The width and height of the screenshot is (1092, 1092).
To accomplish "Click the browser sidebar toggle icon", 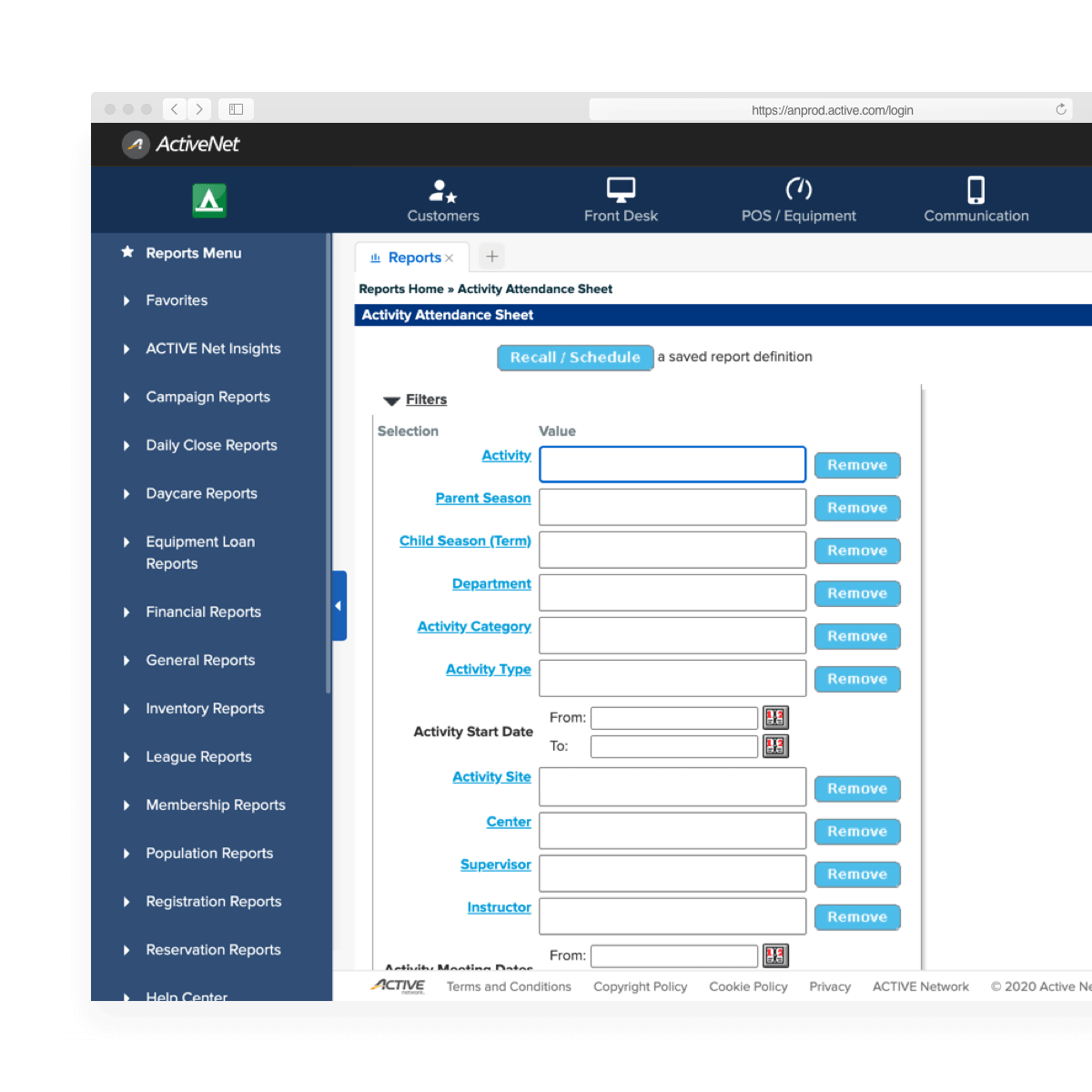I will click(236, 109).
